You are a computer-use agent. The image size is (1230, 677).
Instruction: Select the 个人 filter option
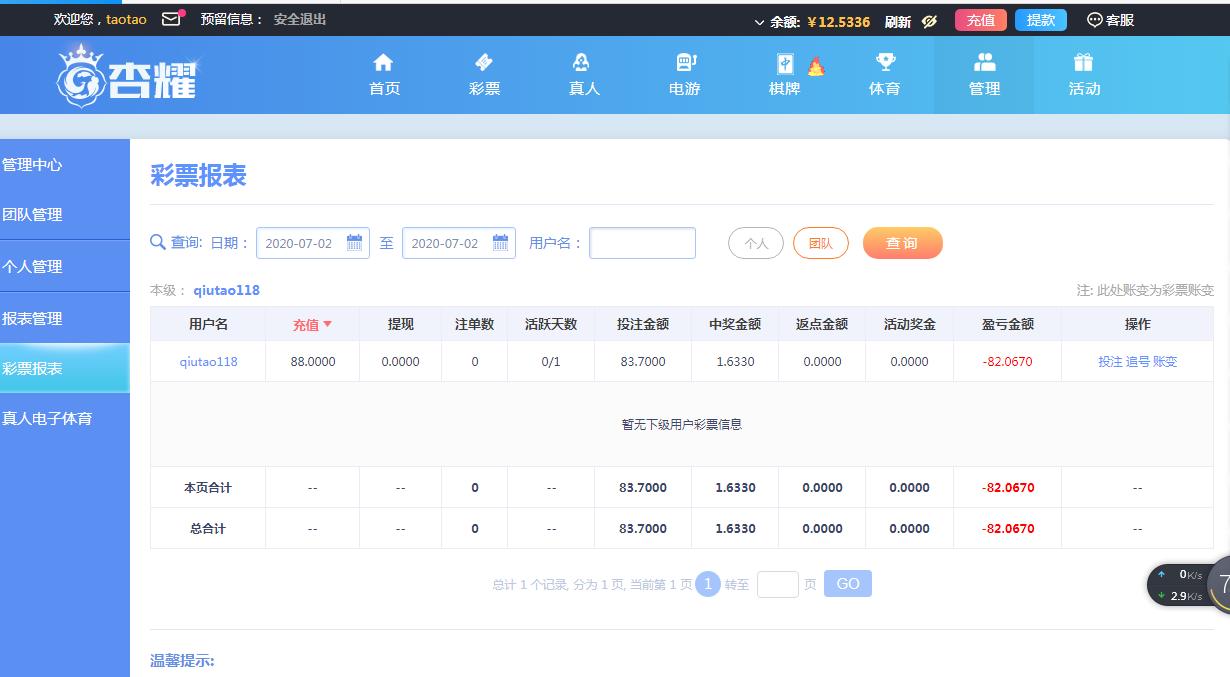[756, 243]
